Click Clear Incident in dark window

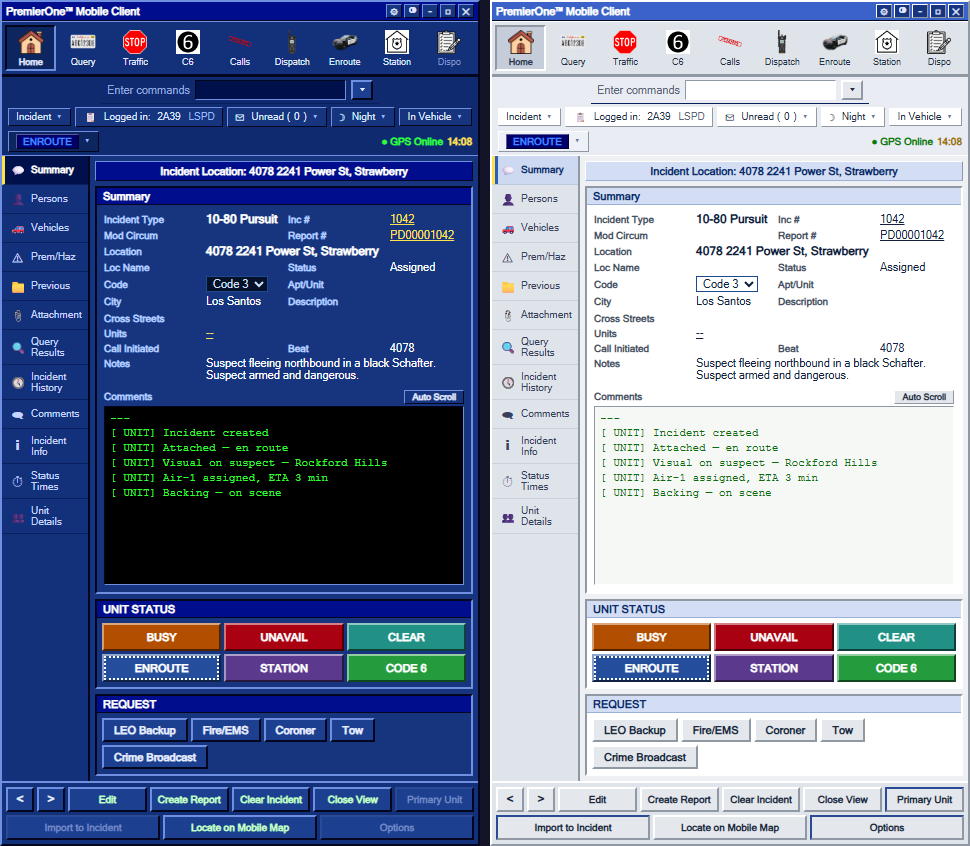pyautogui.click(x=271, y=800)
